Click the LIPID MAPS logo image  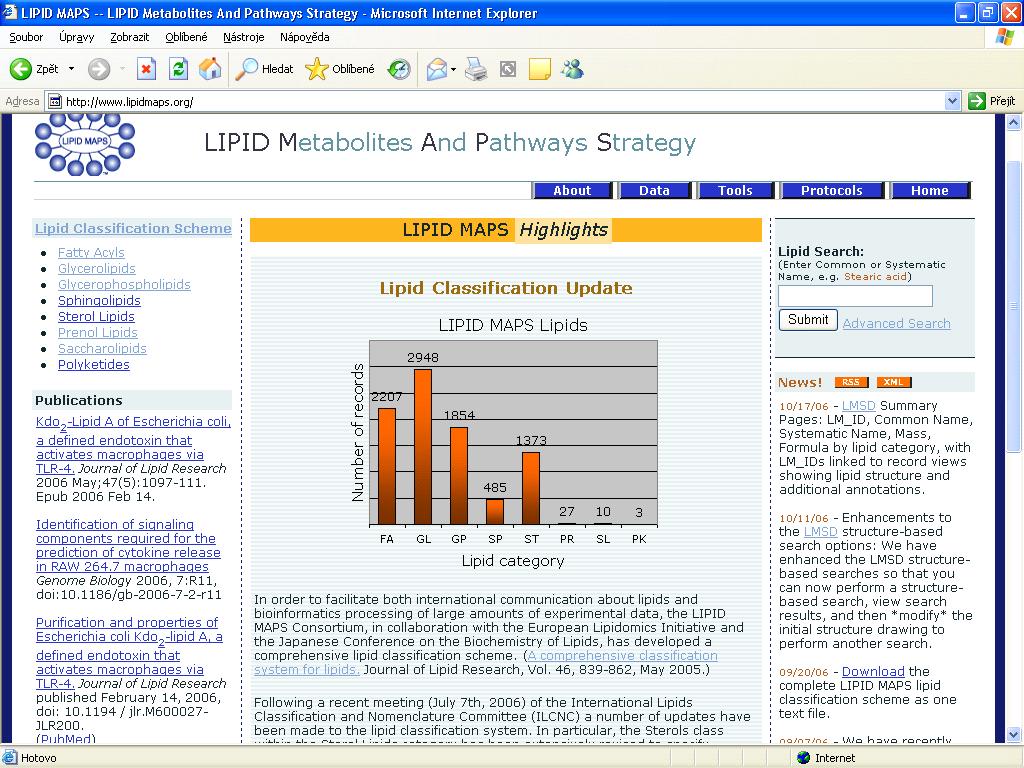click(85, 144)
